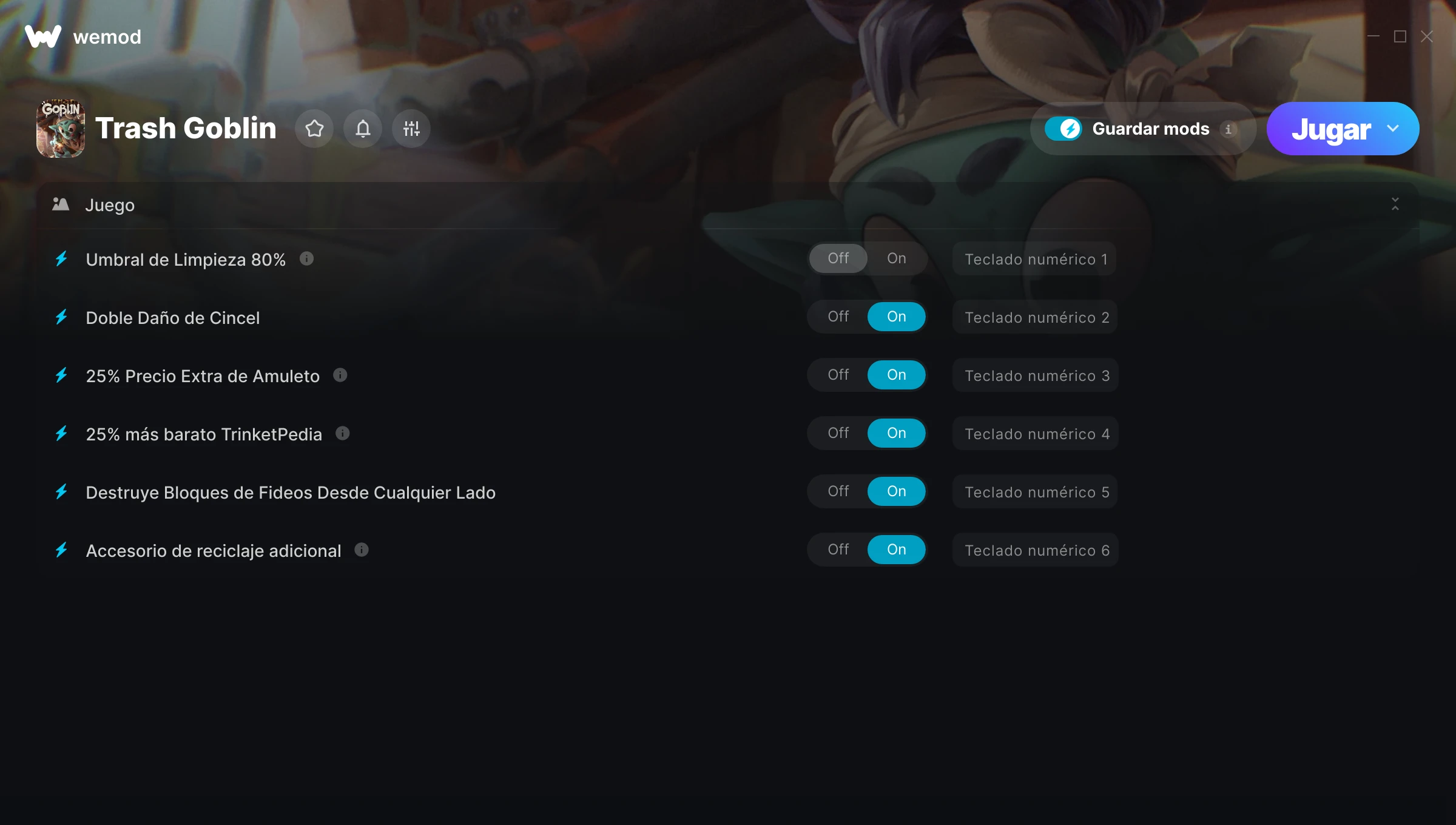The height and width of the screenshot is (825, 1456).
Task: Open notifications with the bell icon
Action: point(363,129)
